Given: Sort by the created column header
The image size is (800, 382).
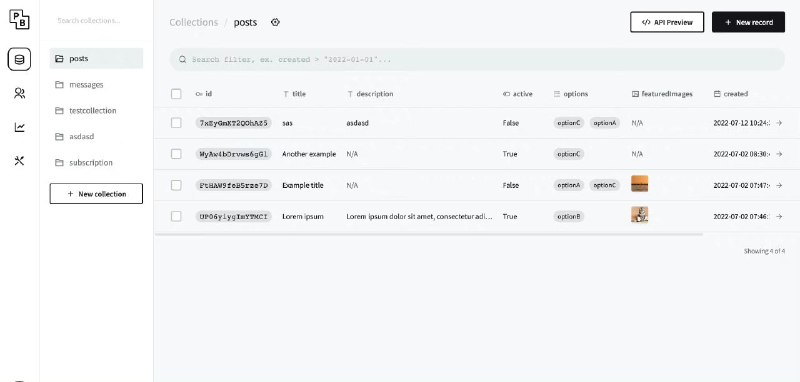Looking at the screenshot, I should [x=731, y=94].
